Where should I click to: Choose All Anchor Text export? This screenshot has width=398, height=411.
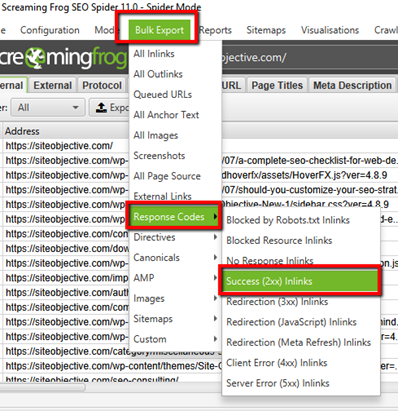coord(175,115)
